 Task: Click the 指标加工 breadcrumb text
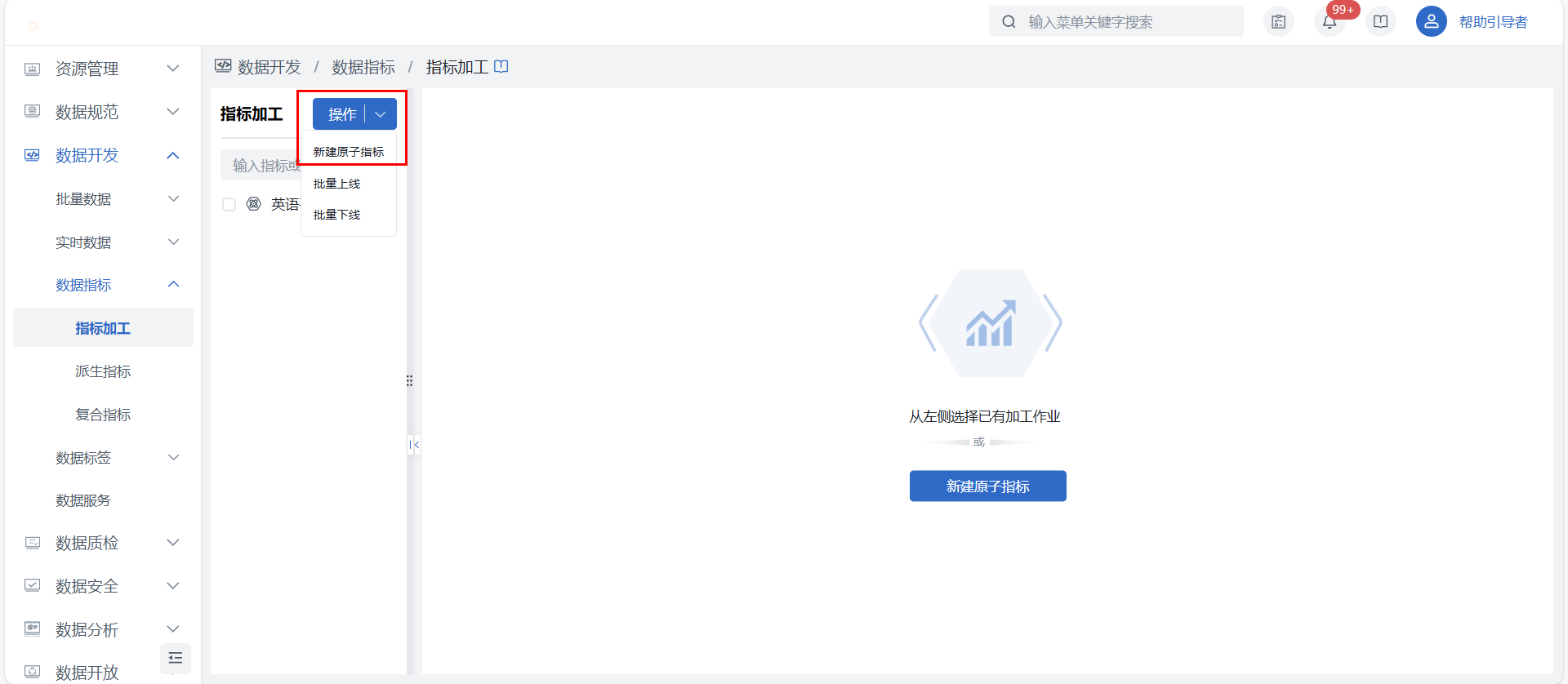[457, 67]
